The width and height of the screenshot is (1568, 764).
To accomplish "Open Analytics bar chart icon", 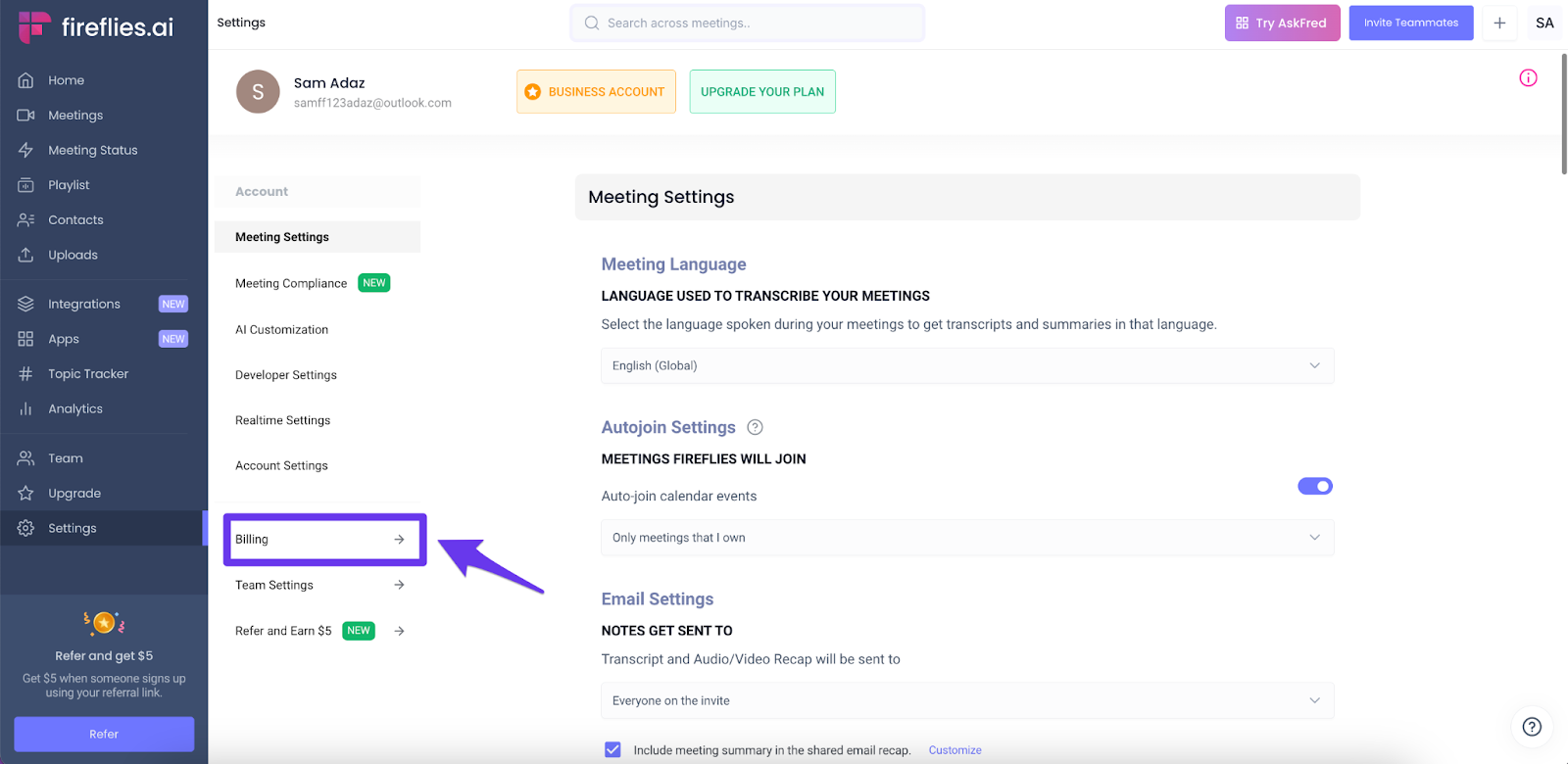I will pos(25,409).
